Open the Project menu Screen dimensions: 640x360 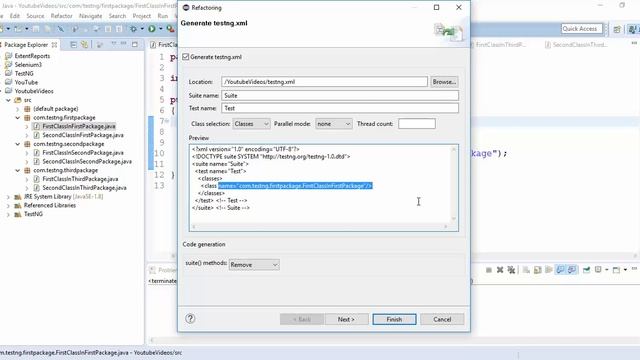[x=142, y=16]
